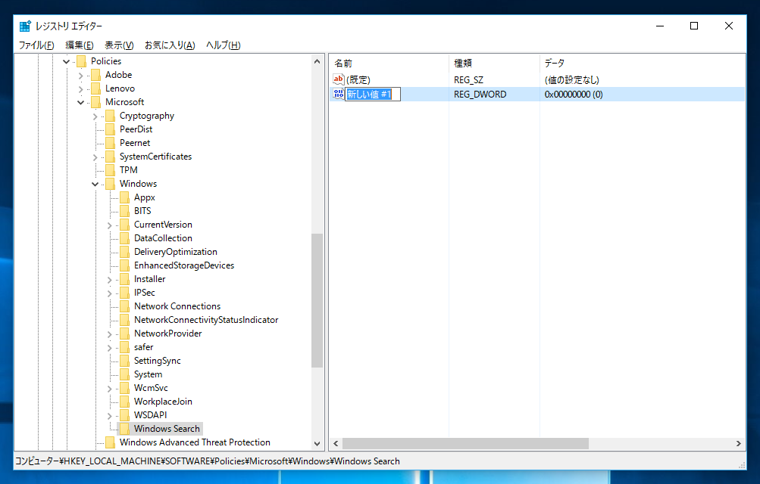Click the Network Connections folder icon
The height and width of the screenshot is (484, 760).
(x=125, y=306)
